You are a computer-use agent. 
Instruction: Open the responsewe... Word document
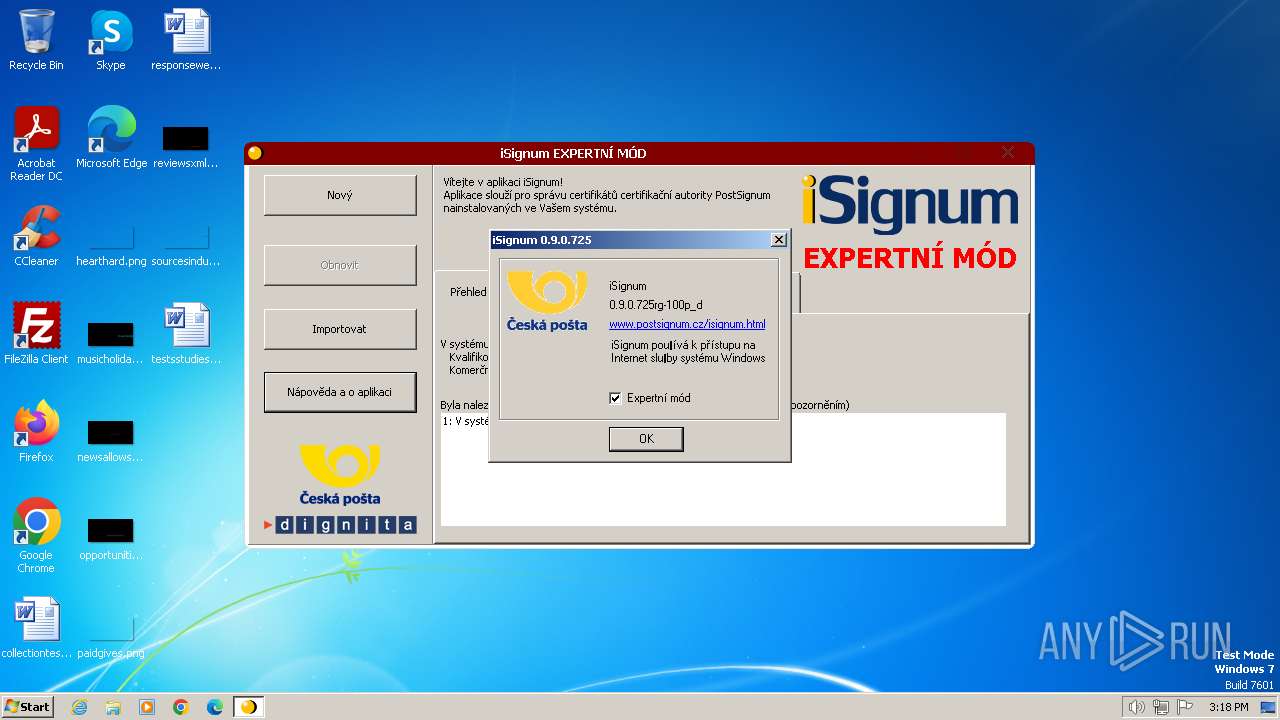[186, 40]
